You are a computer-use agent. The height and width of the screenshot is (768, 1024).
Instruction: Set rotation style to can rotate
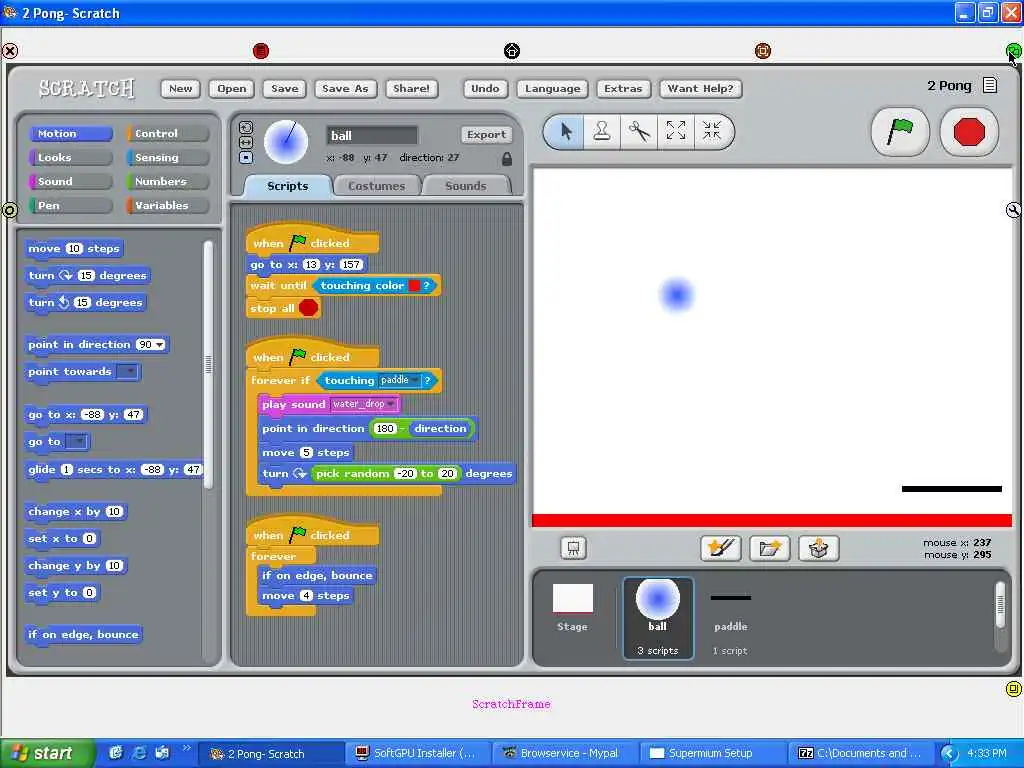(246, 127)
